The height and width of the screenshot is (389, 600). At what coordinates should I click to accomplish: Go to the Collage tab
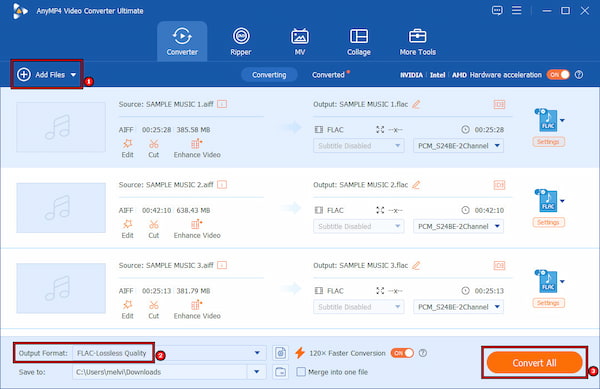(x=359, y=41)
